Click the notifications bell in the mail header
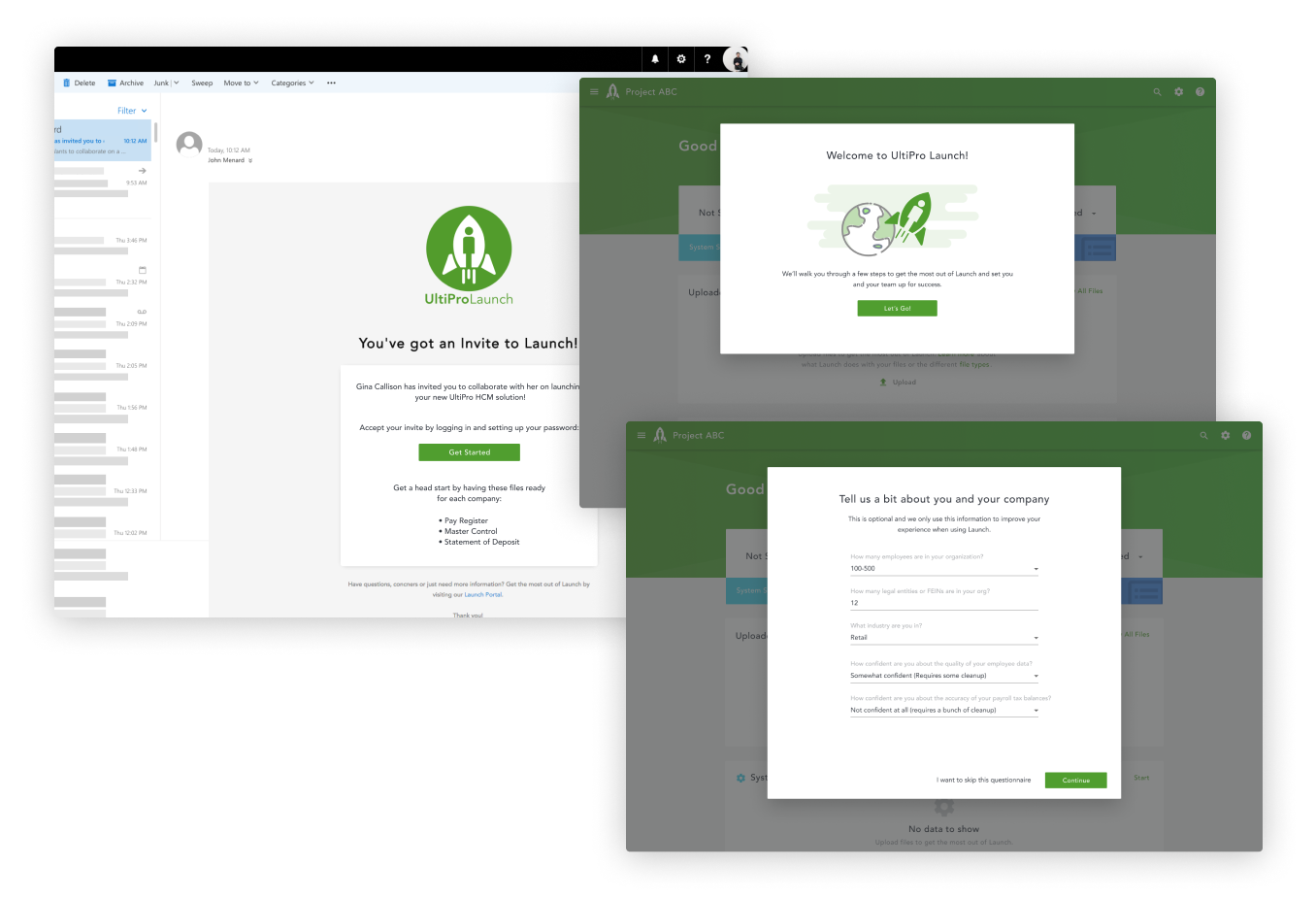The height and width of the screenshot is (900, 1316). pyautogui.click(x=655, y=59)
